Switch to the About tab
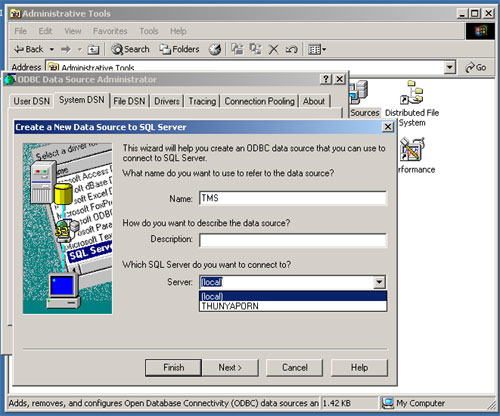The height and width of the screenshot is (416, 500). point(314,101)
